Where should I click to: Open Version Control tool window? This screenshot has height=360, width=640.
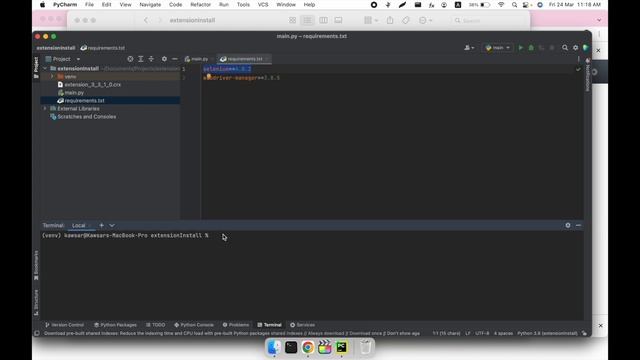[64, 325]
